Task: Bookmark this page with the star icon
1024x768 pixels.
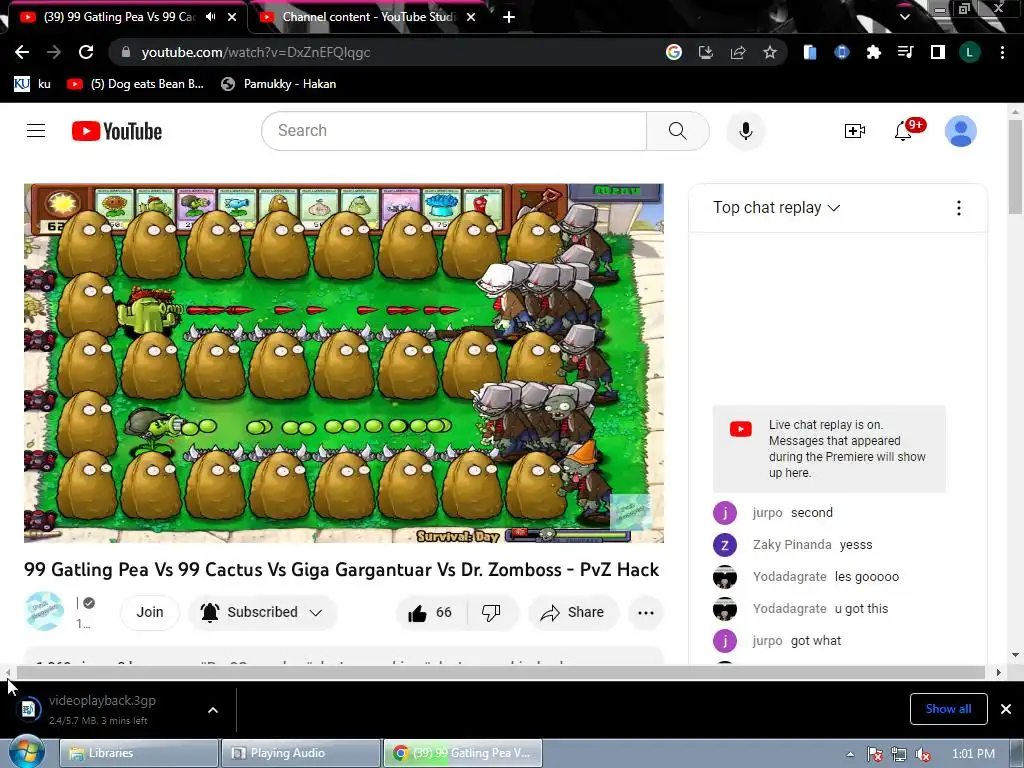Action: click(x=770, y=52)
